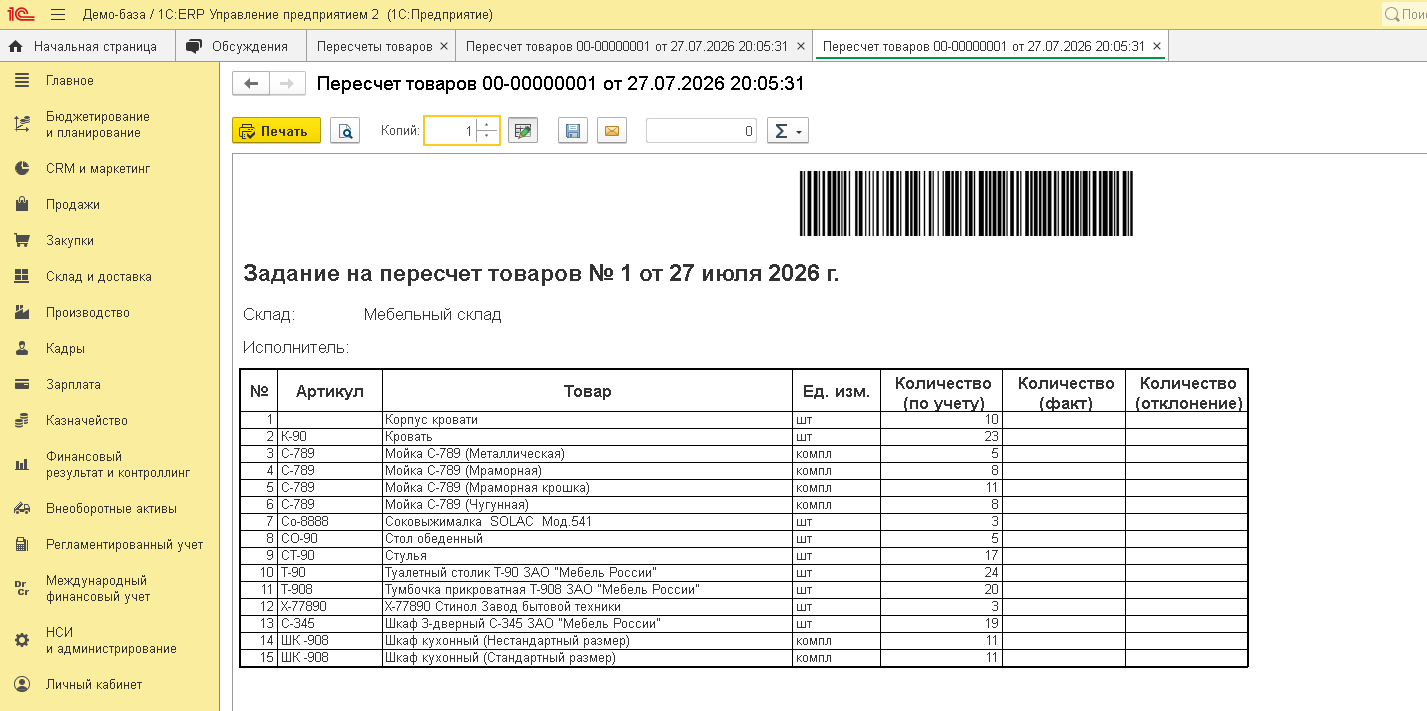
Task: Save the document with the floppy disk icon
Action: point(573,131)
